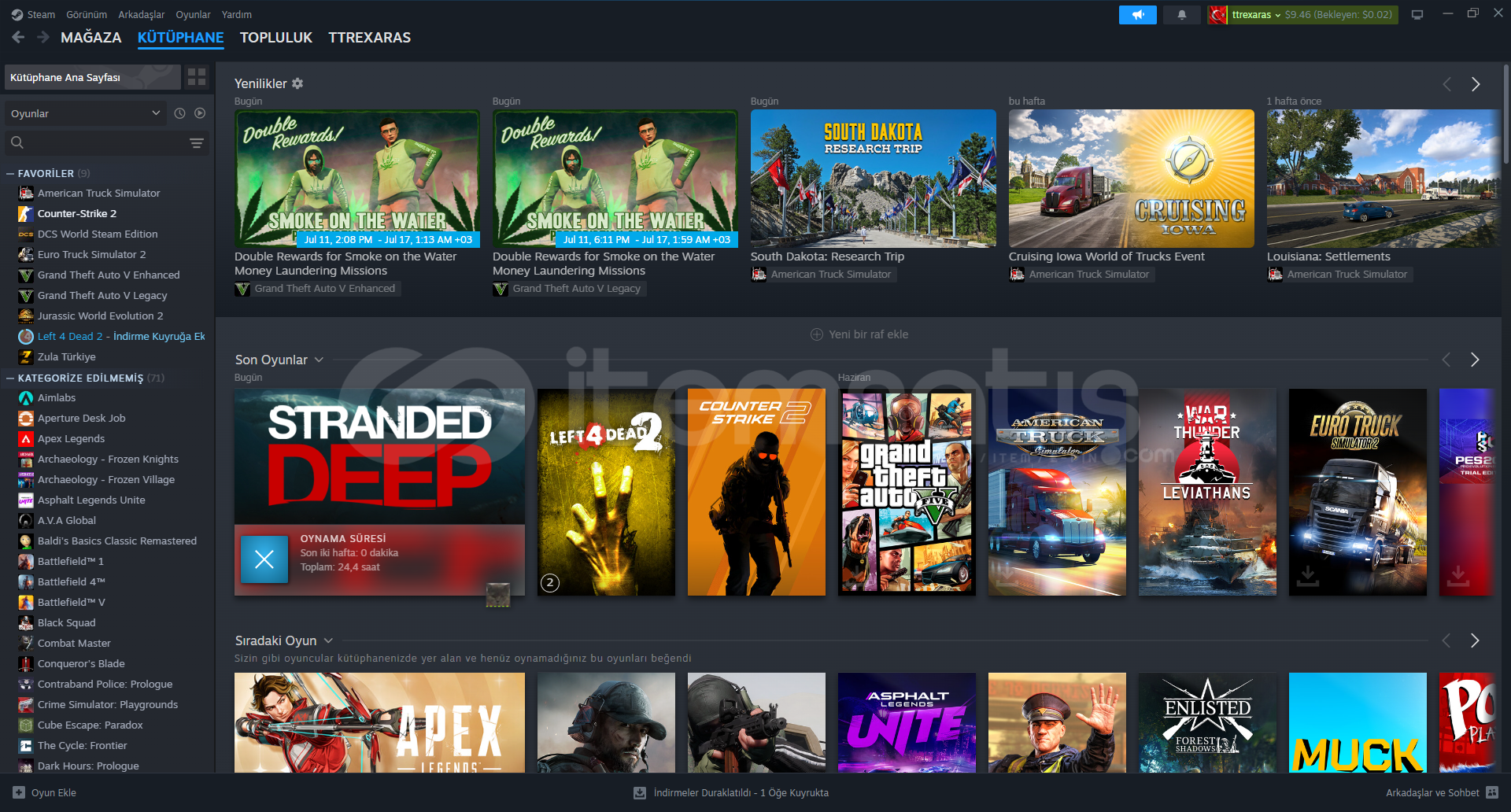Open the Görünüm menu
The width and height of the screenshot is (1511, 812).
[x=87, y=14]
